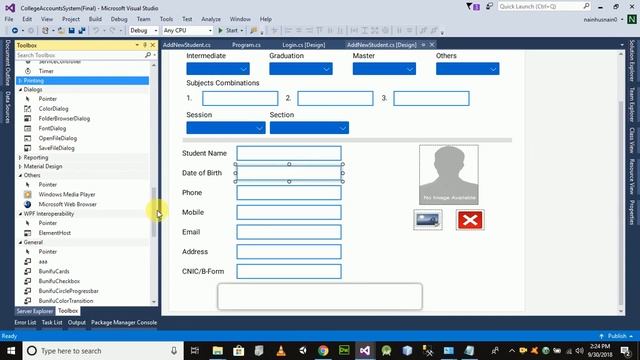Select OpenFileDialog in the Toolbox
Viewport: 640px width, 360px height.
click(58, 138)
